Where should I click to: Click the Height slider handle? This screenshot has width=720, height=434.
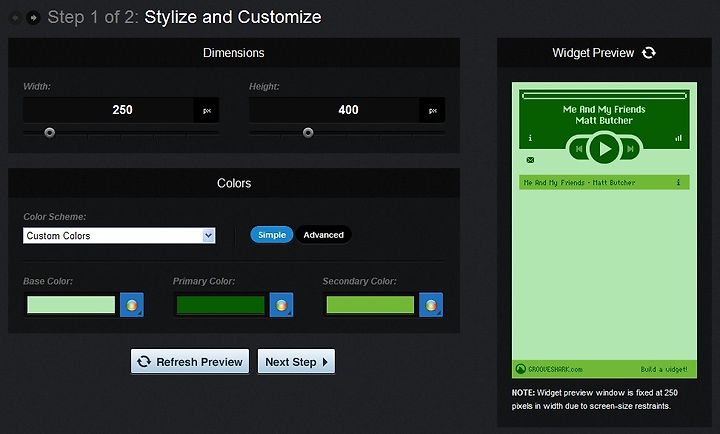(308, 133)
